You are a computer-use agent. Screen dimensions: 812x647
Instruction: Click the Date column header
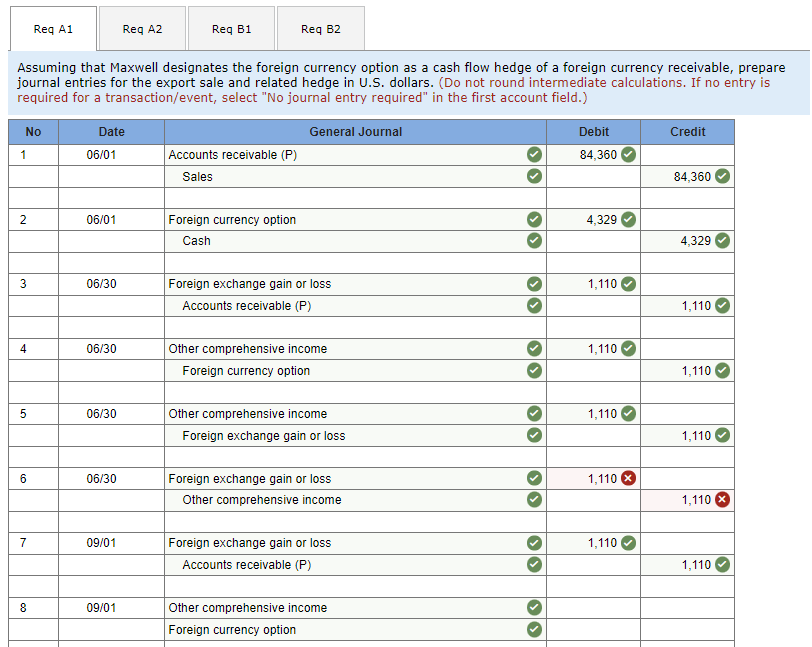pyautogui.click(x=111, y=132)
